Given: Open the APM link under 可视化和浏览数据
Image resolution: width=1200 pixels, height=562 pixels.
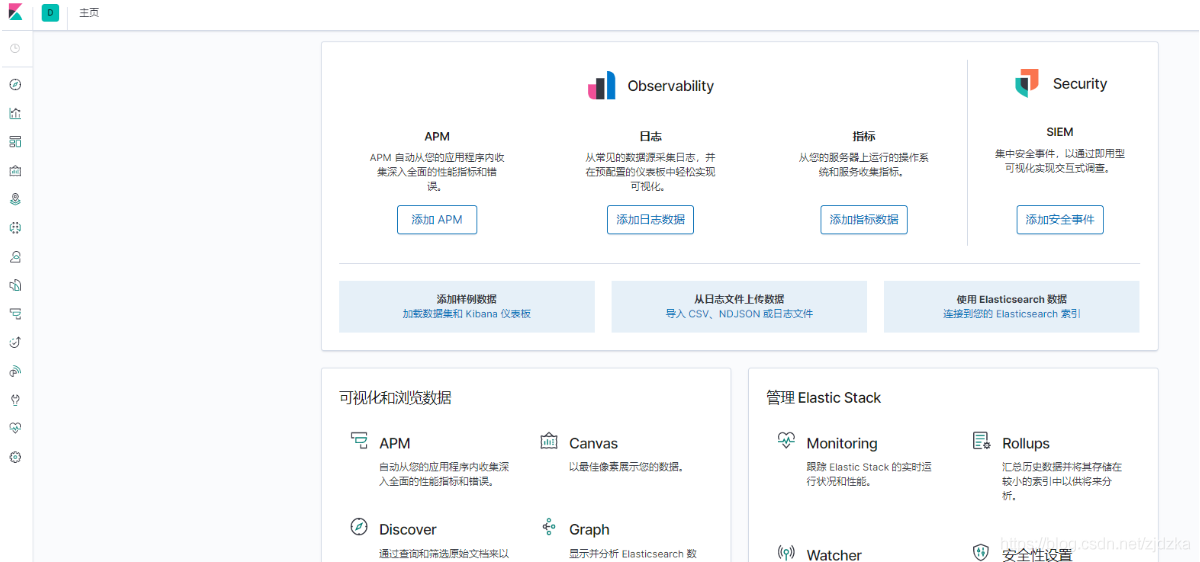Looking at the screenshot, I should click(x=395, y=444).
